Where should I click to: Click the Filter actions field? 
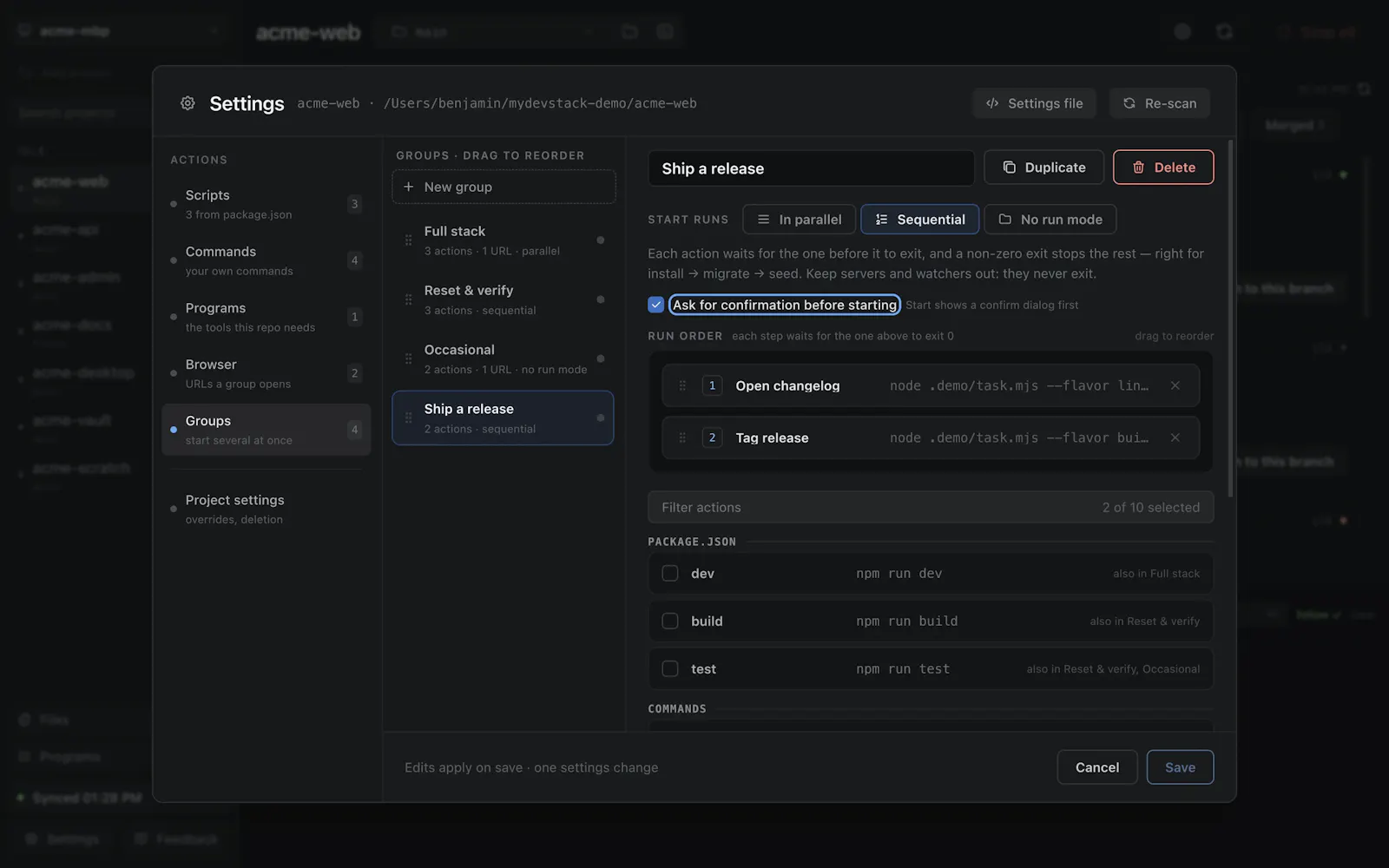(x=931, y=507)
